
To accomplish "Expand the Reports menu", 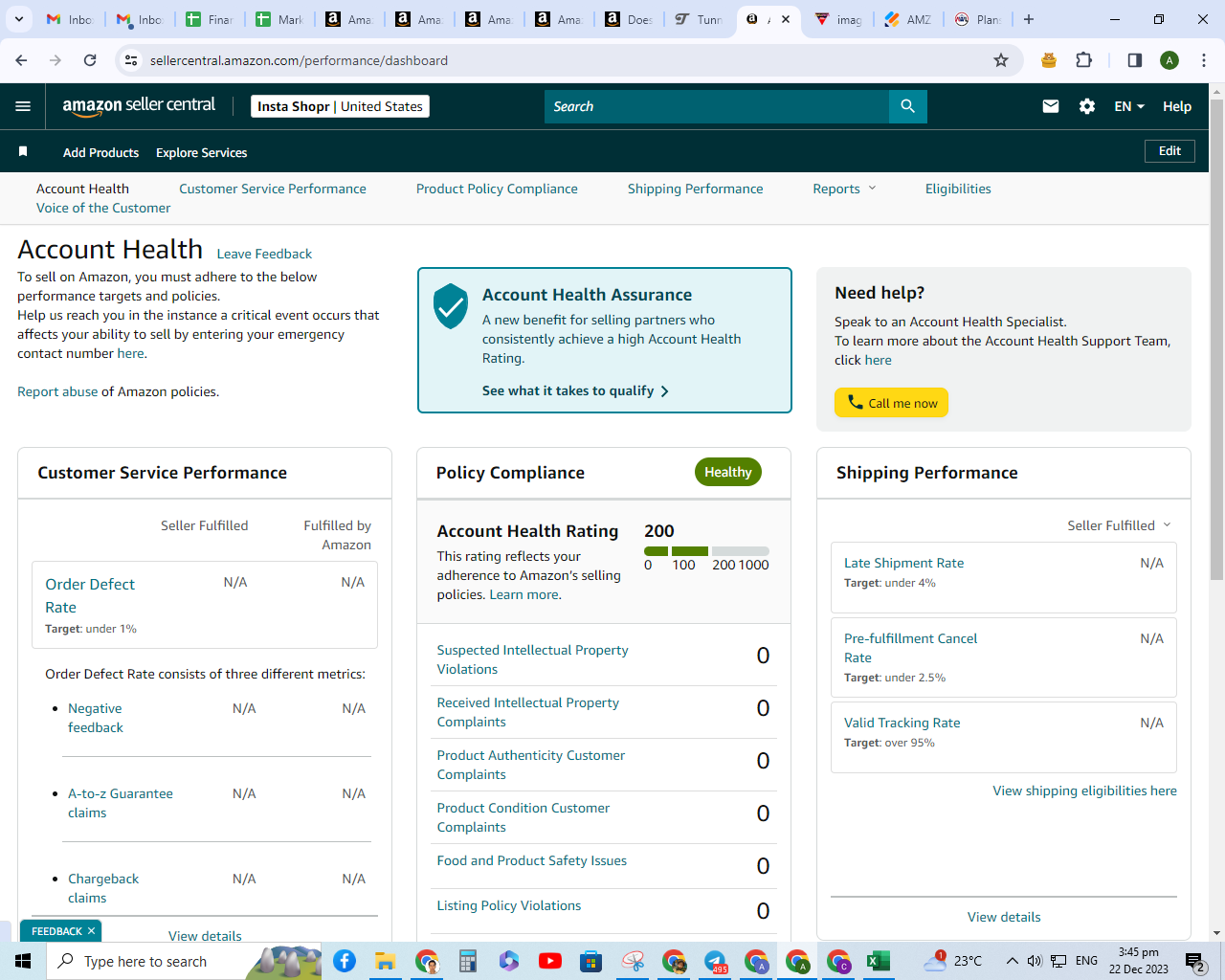I will (x=844, y=189).
